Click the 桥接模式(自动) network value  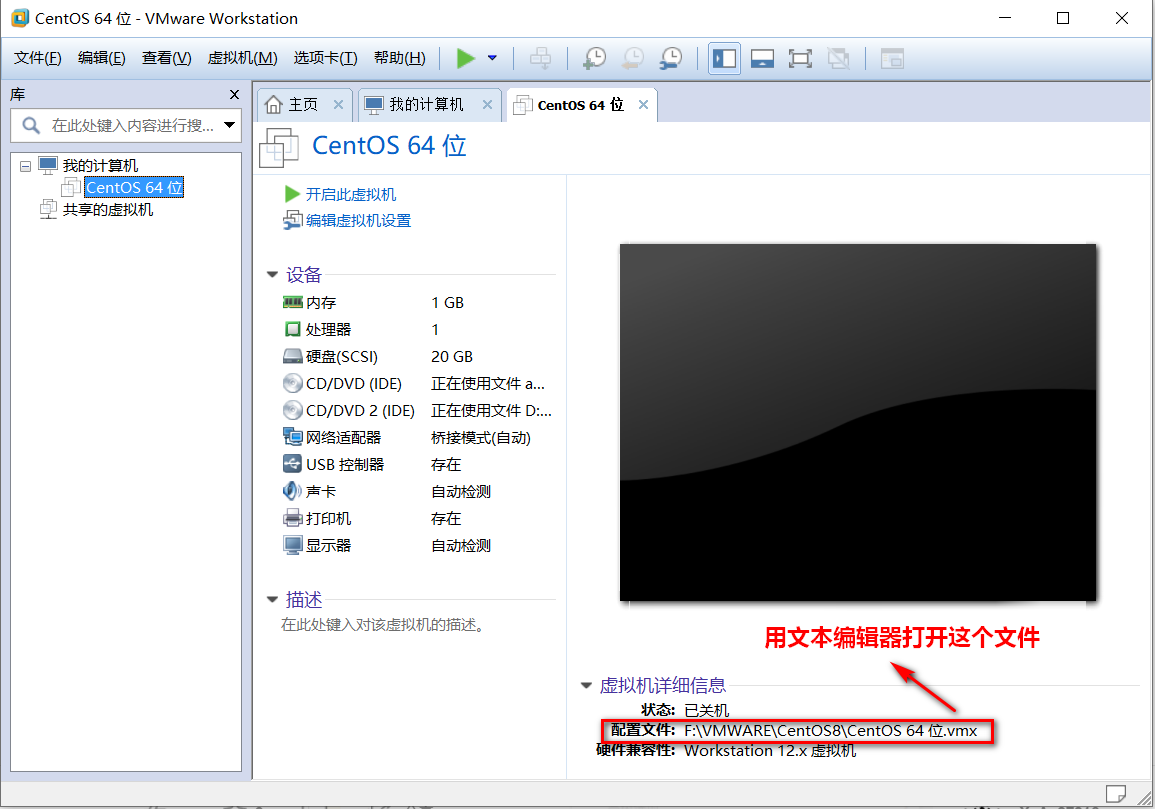tap(480, 438)
